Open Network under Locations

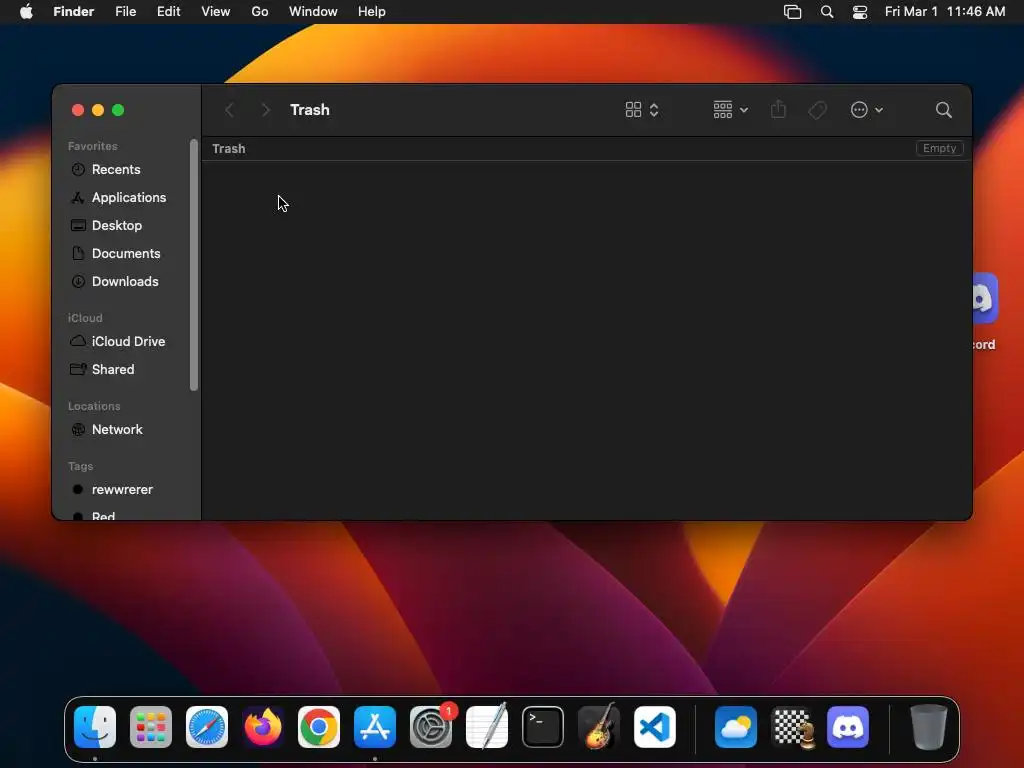(117, 430)
